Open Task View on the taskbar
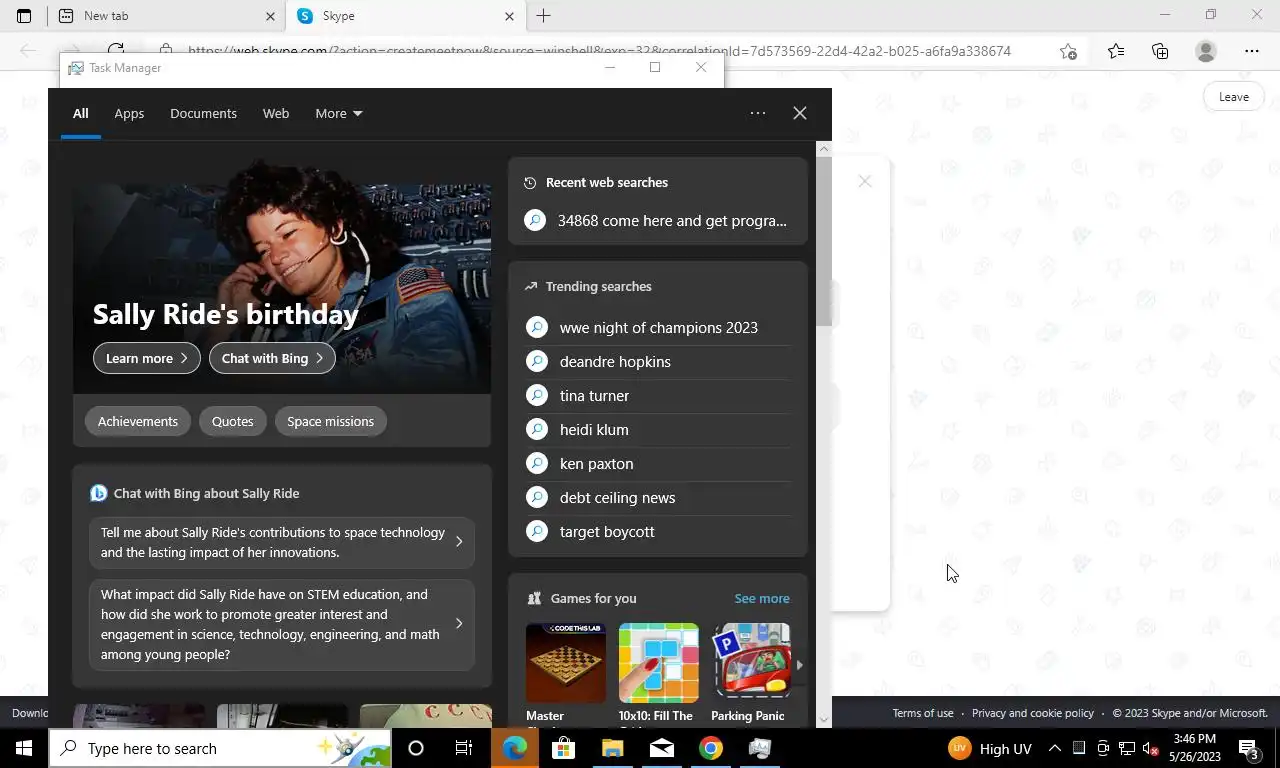Screen dimensions: 1280x768 (464, 748)
